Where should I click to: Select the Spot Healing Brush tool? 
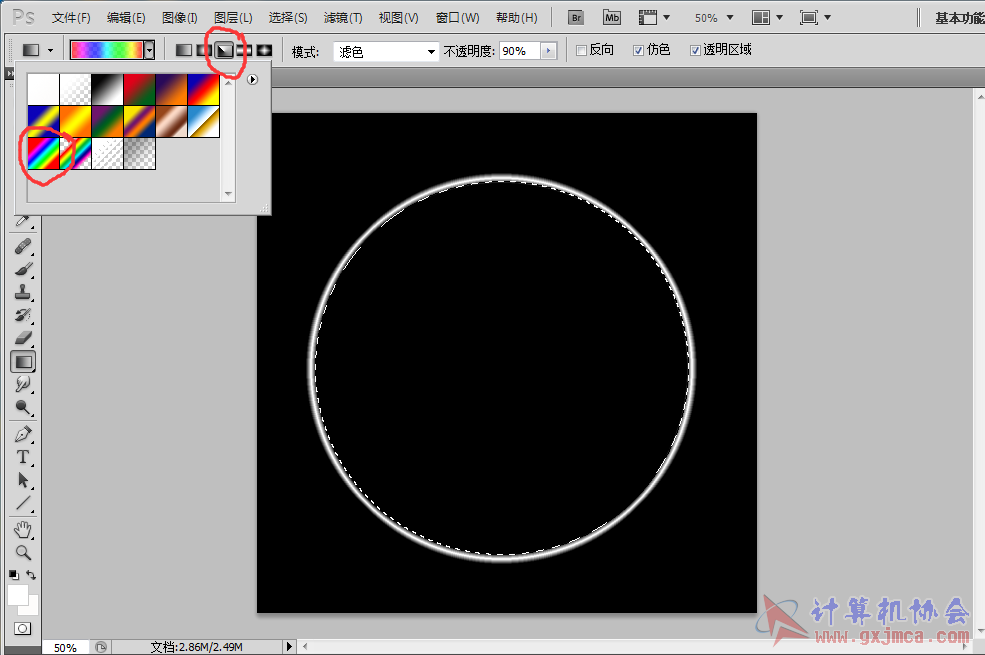pyautogui.click(x=23, y=246)
